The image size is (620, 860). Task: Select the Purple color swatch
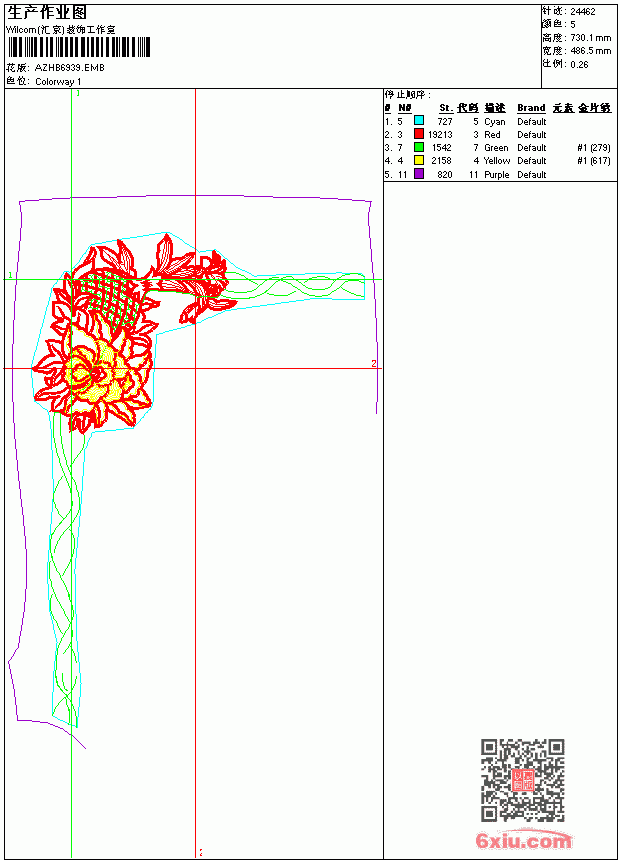pyautogui.click(x=419, y=174)
